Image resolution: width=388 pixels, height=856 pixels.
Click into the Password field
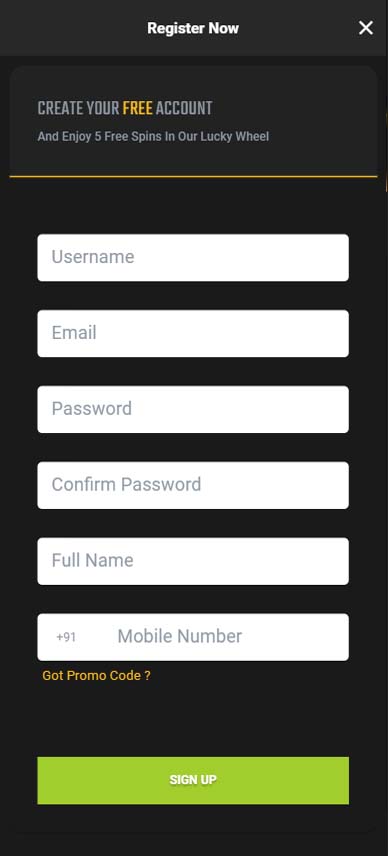(x=193, y=409)
